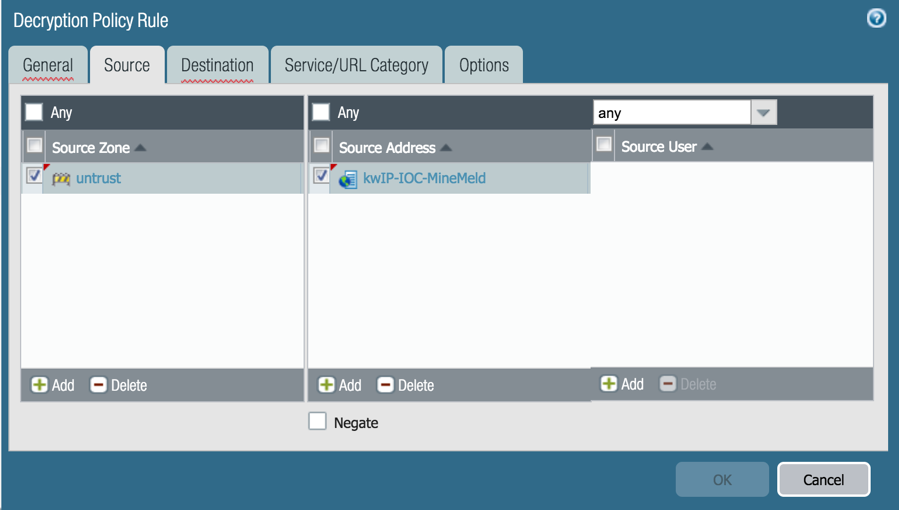Click red minus icon under Source Address

[385, 385]
